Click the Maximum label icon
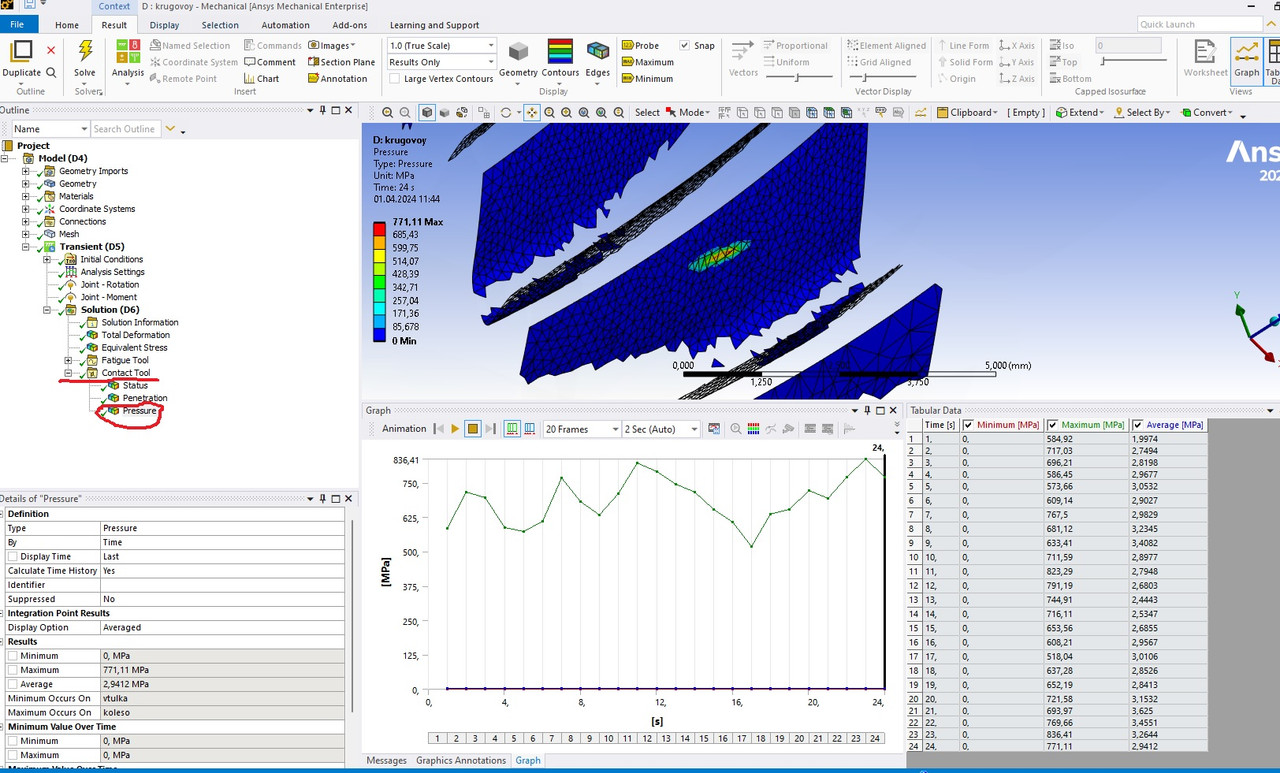This screenshot has width=1280, height=773. tap(627, 62)
